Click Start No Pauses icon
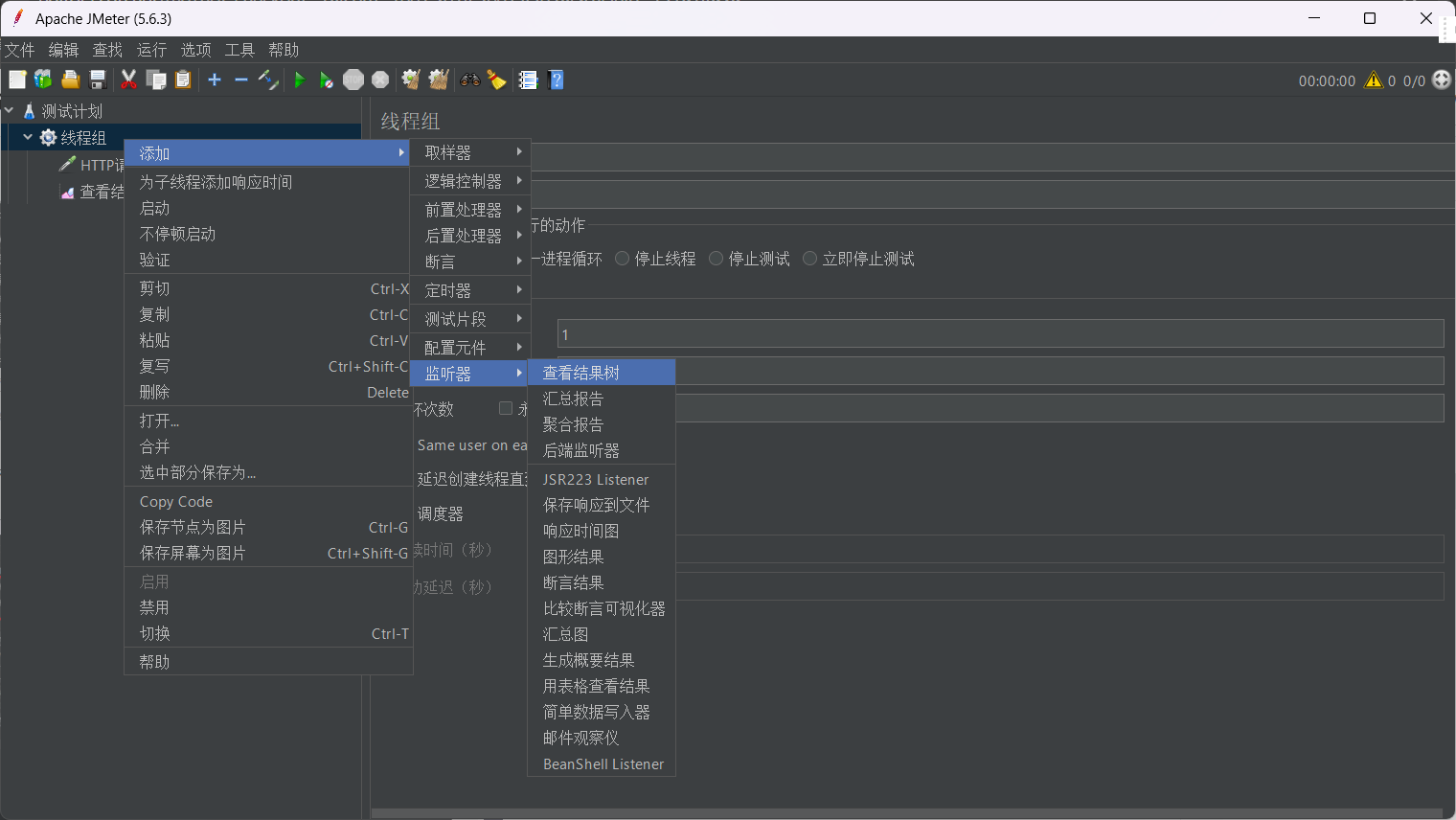1456x820 pixels. (x=327, y=80)
